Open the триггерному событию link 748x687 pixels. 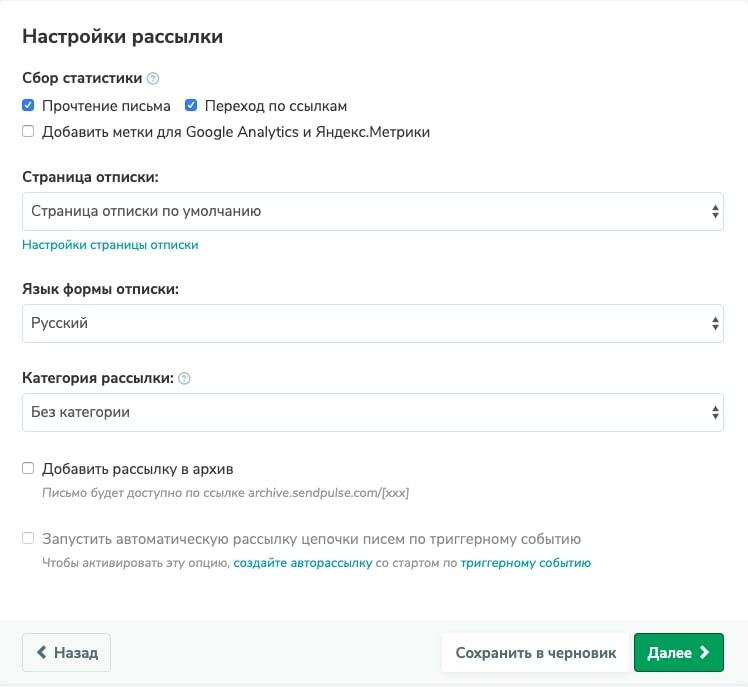tap(525, 563)
